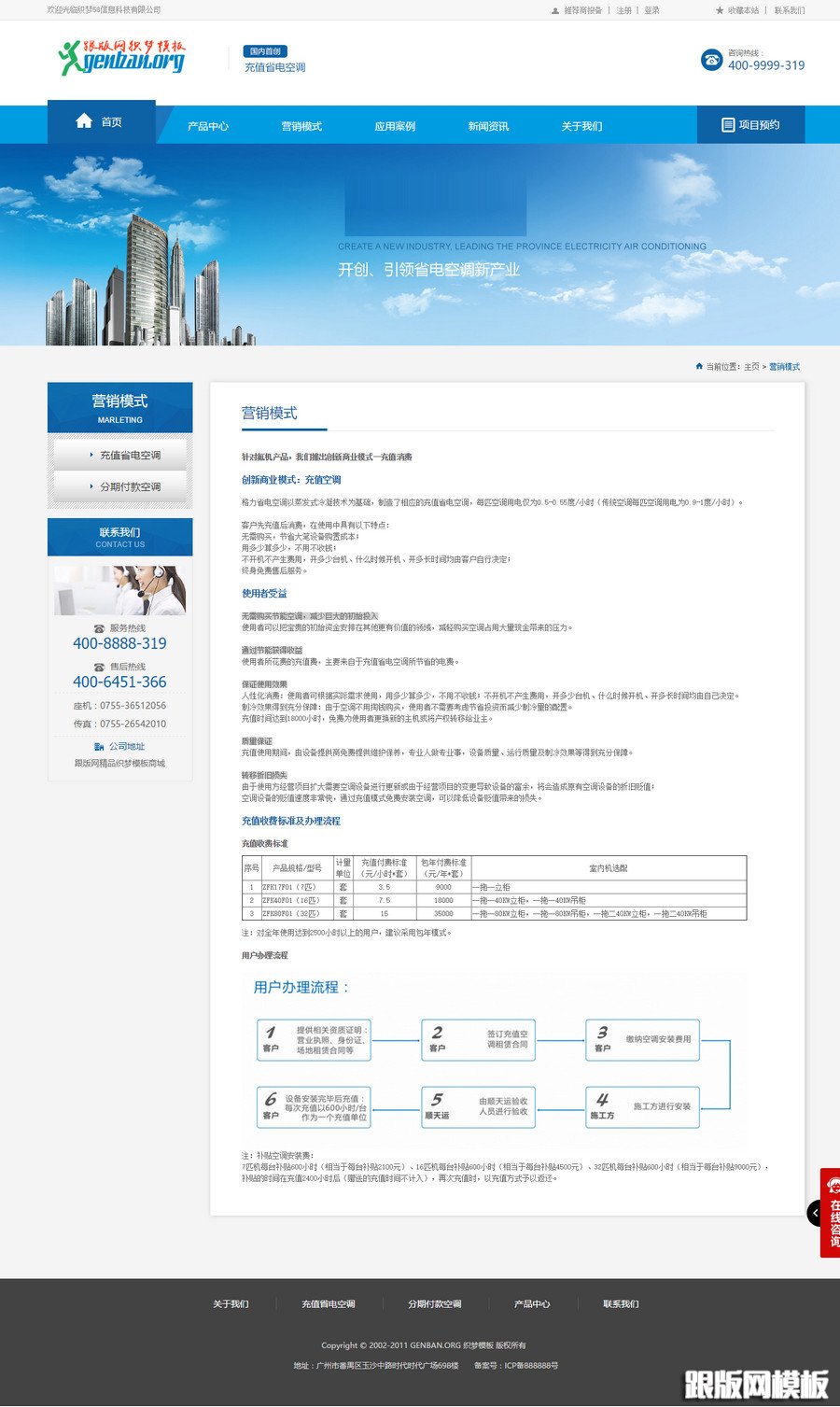Click the footer 产品中心 link
The image size is (840, 1407).
[532, 1304]
